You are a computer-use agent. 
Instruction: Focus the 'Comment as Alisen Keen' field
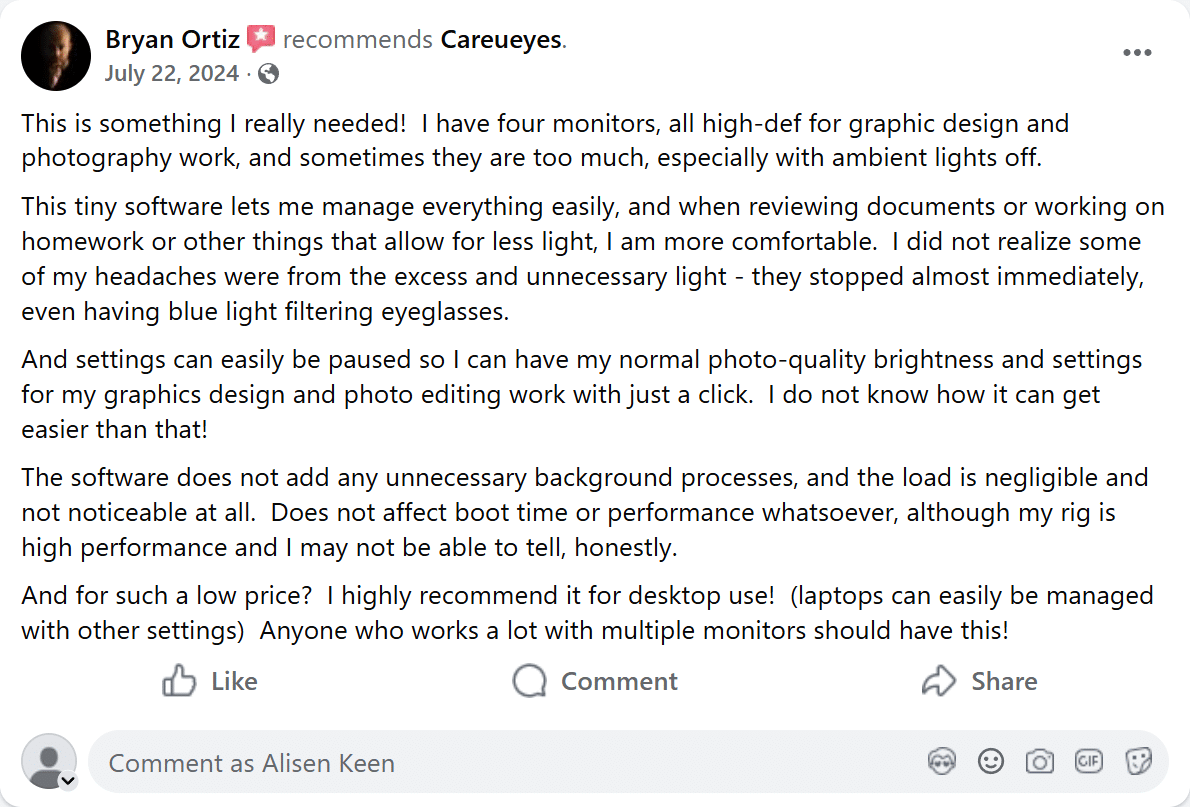coord(500,763)
